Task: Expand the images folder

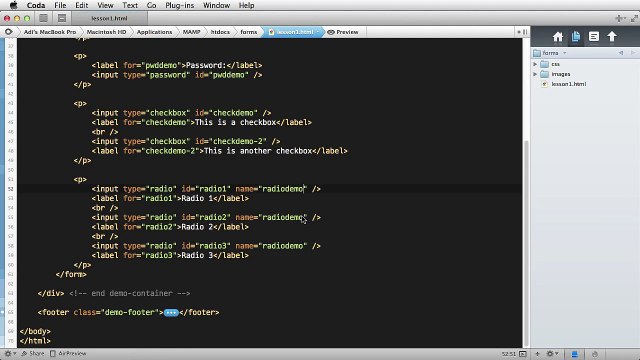Action: (x=535, y=74)
